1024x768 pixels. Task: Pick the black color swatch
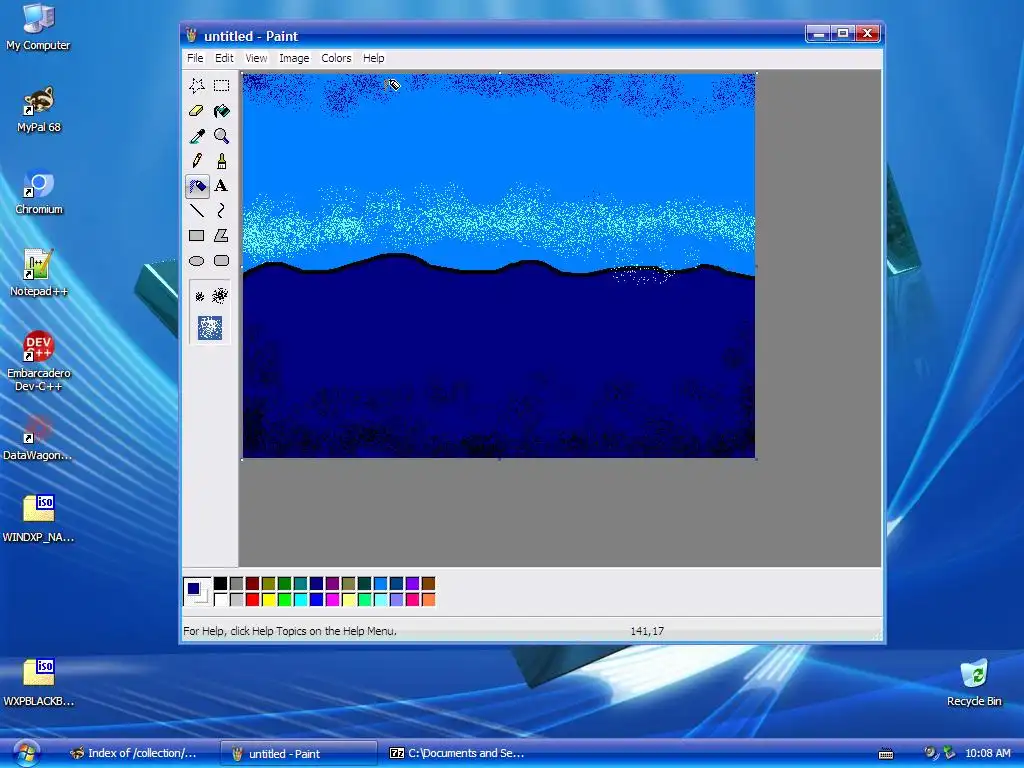(x=221, y=584)
